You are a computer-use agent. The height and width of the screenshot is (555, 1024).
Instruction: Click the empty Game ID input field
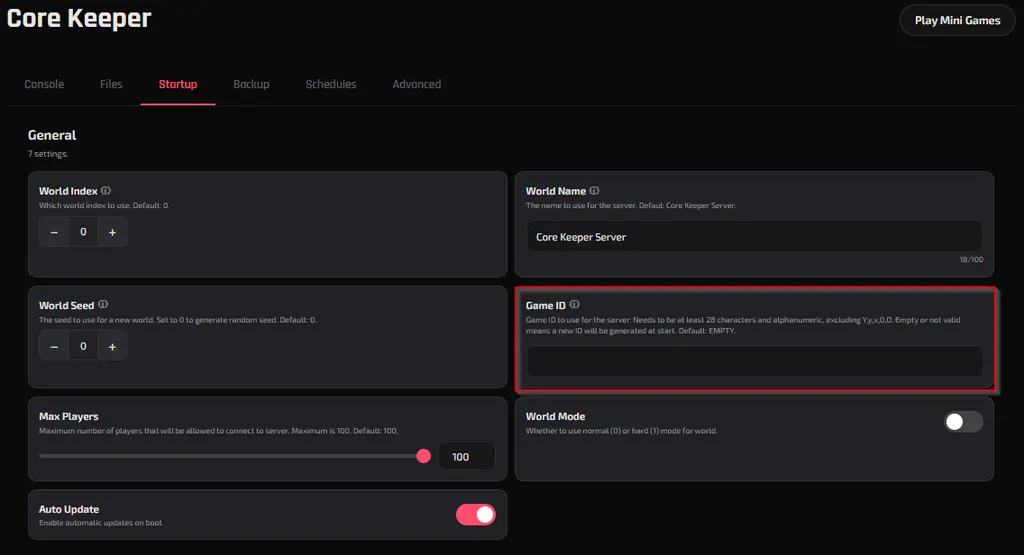pos(754,361)
